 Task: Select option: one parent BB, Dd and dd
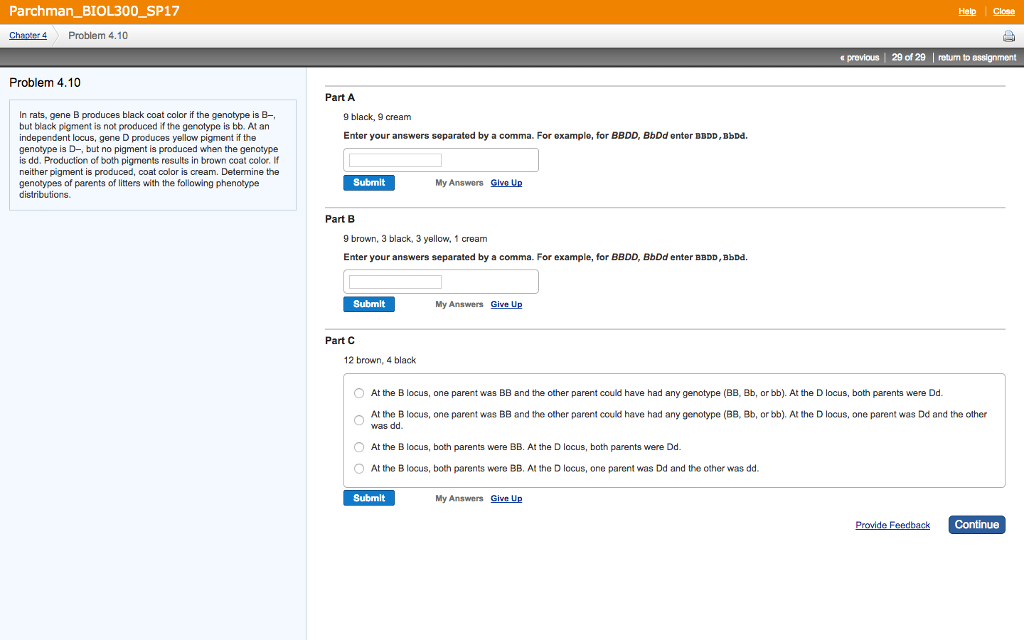(359, 420)
